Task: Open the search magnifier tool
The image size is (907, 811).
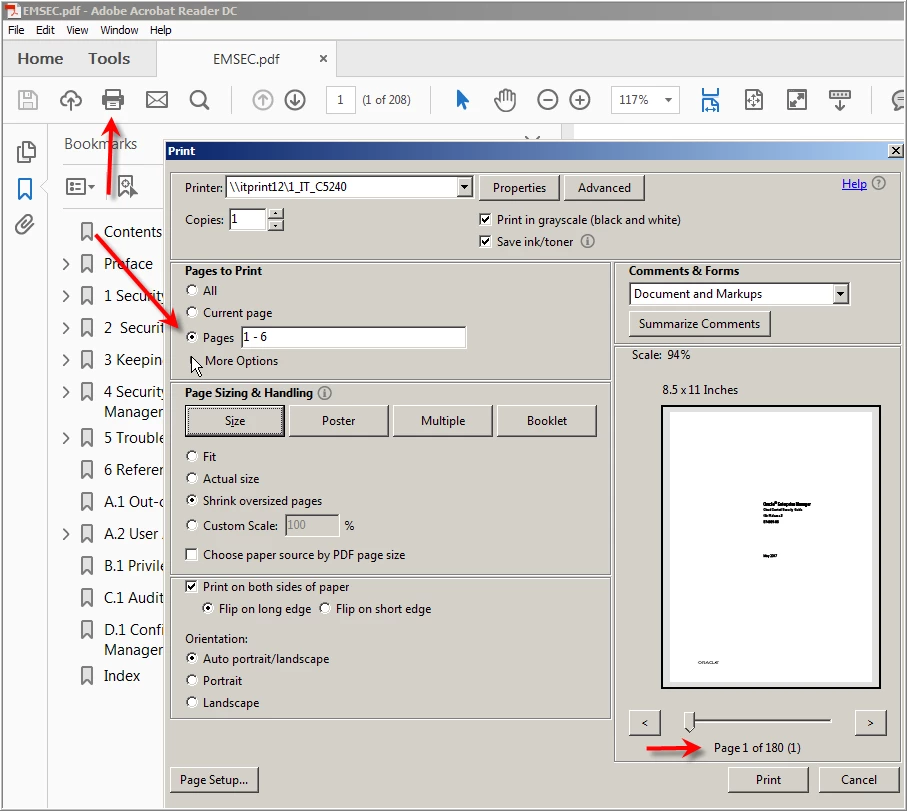Action: pos(200,100)
